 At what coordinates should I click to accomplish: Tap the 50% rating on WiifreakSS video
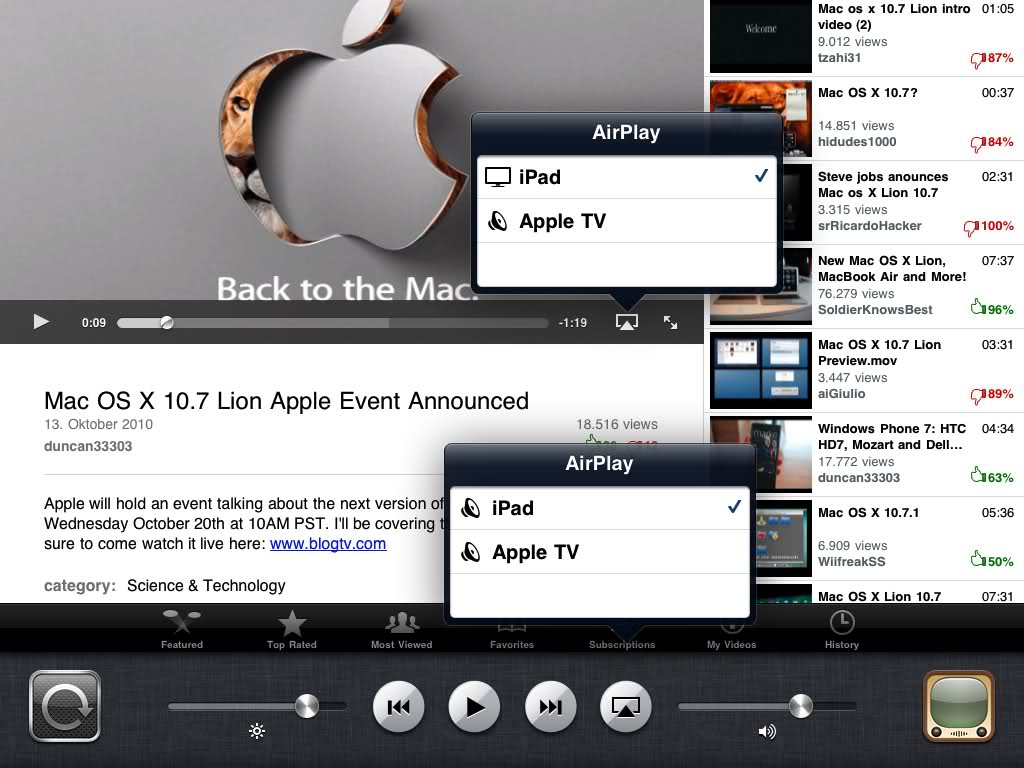(993, 560)
